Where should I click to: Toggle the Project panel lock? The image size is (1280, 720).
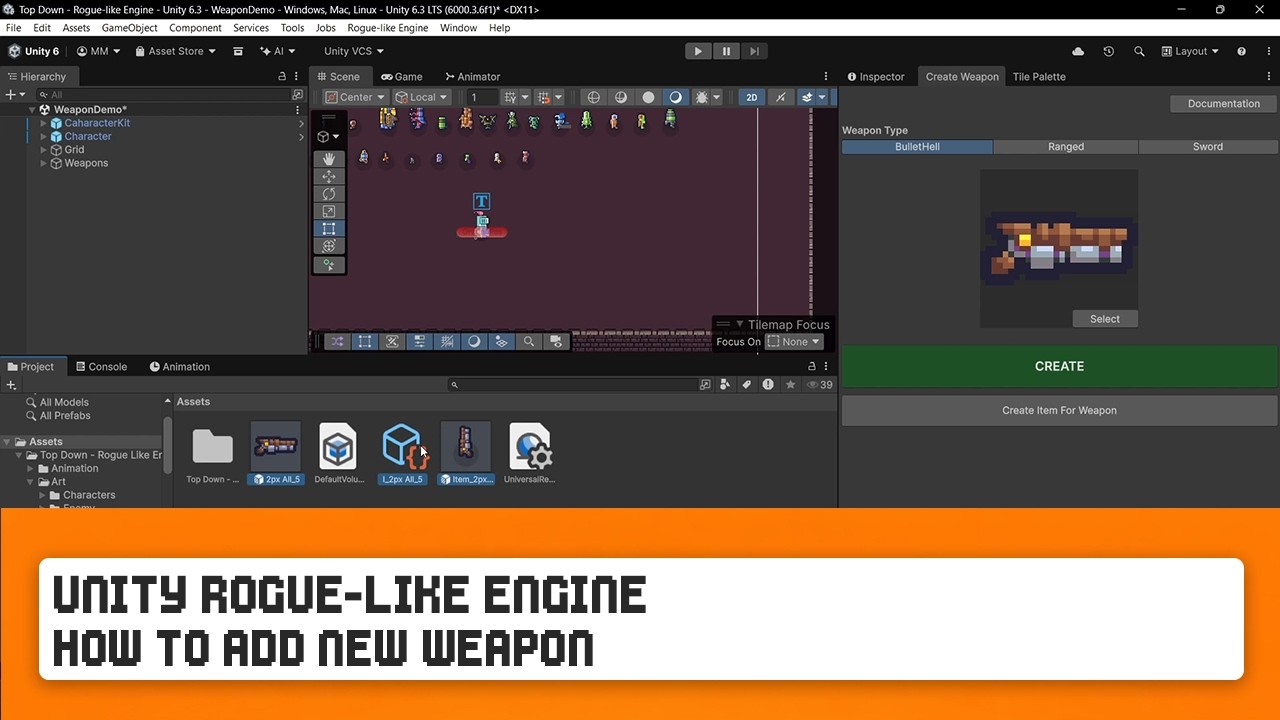[x=812, y=367]
